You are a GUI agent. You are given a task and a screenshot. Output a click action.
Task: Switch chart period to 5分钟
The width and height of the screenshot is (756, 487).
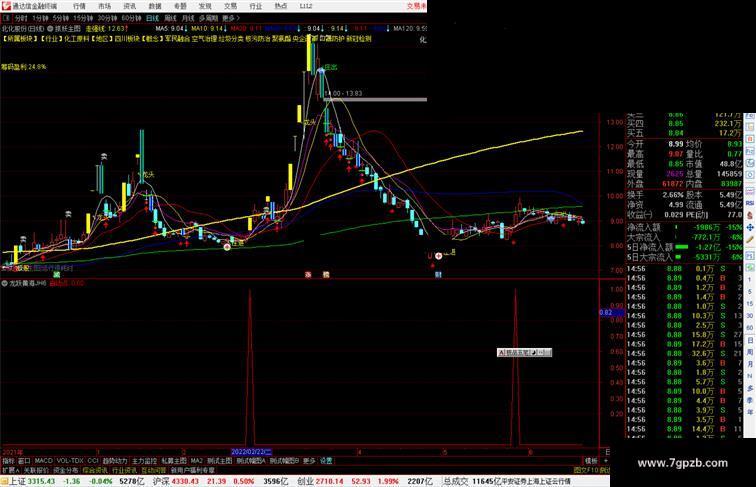(x=61, y=18)
